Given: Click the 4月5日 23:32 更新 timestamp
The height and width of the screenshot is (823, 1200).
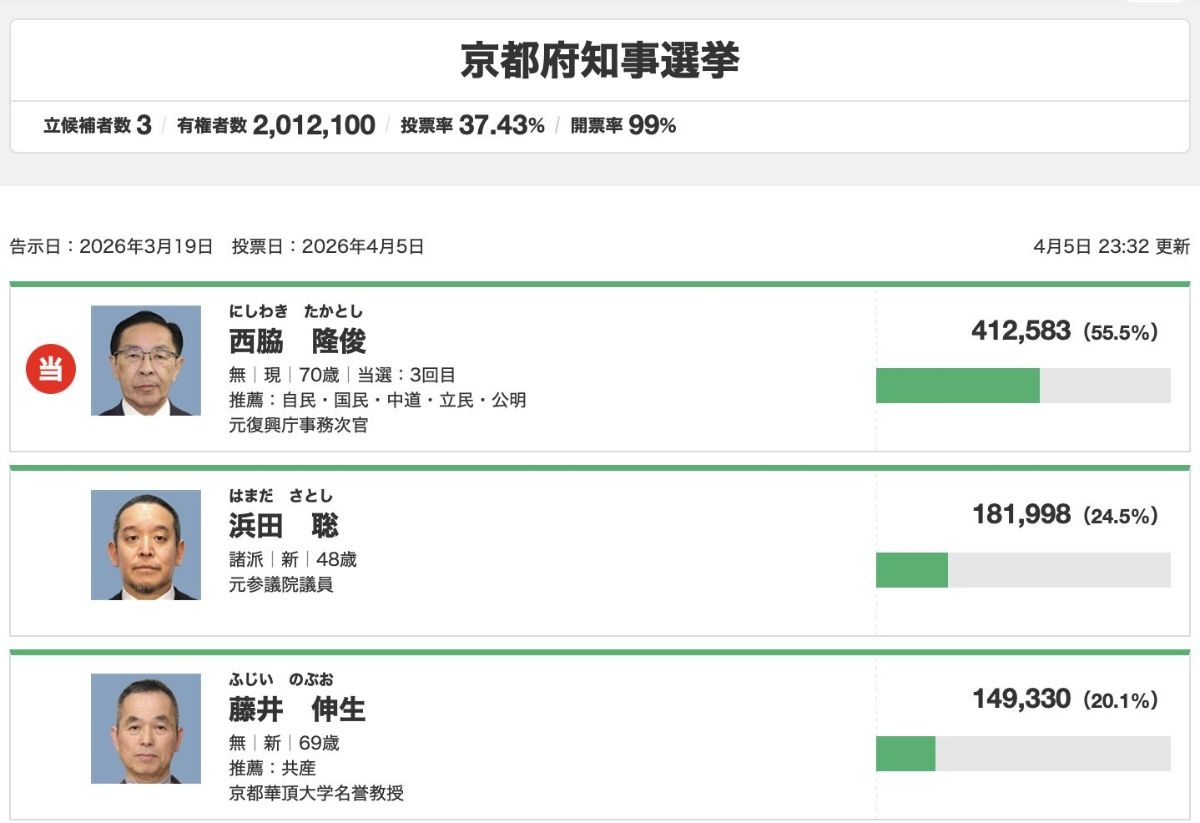Looking at the screenshot, I should (x=1112, y=247).
